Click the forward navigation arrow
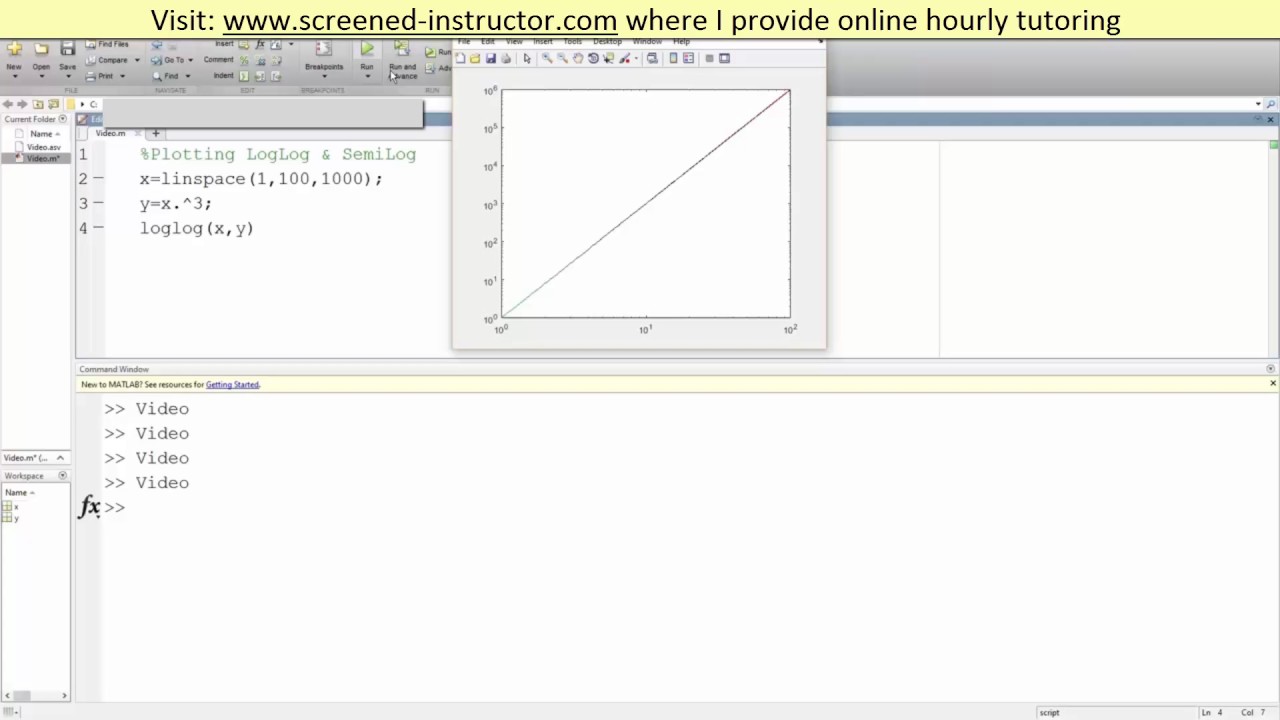 point(22,104)
